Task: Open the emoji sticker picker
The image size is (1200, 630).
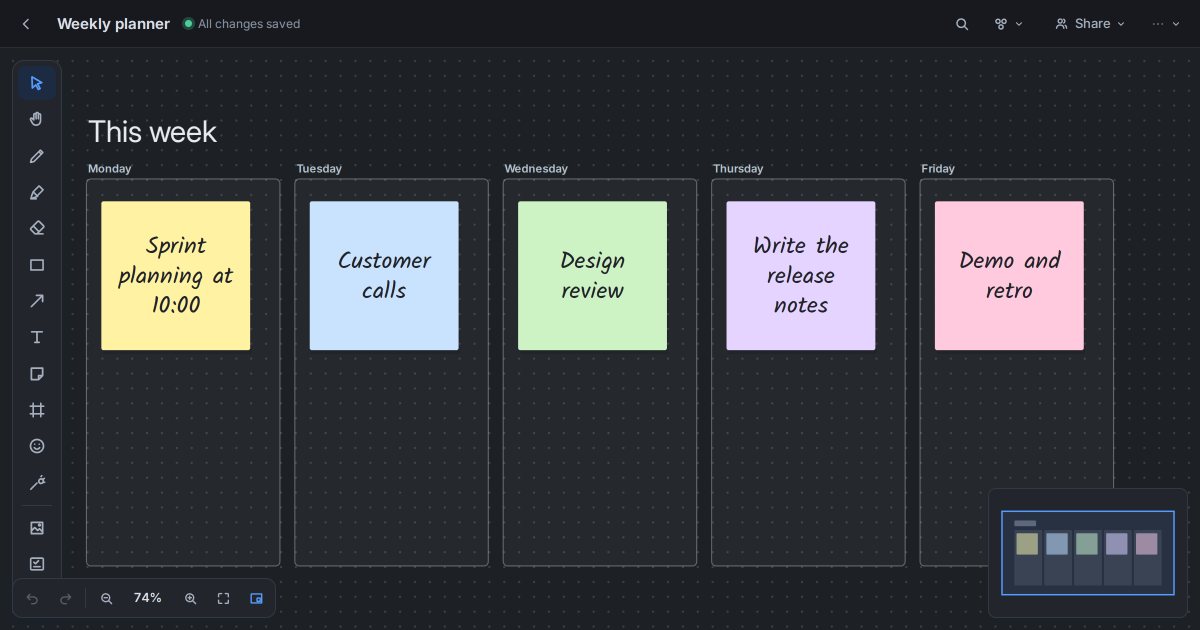Action: click(37, 446)
